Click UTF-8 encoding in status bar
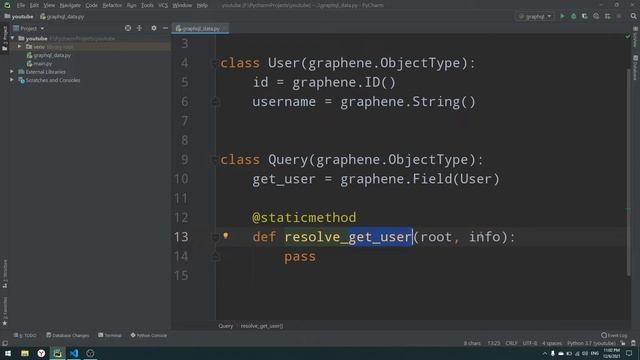 point(530,343)
